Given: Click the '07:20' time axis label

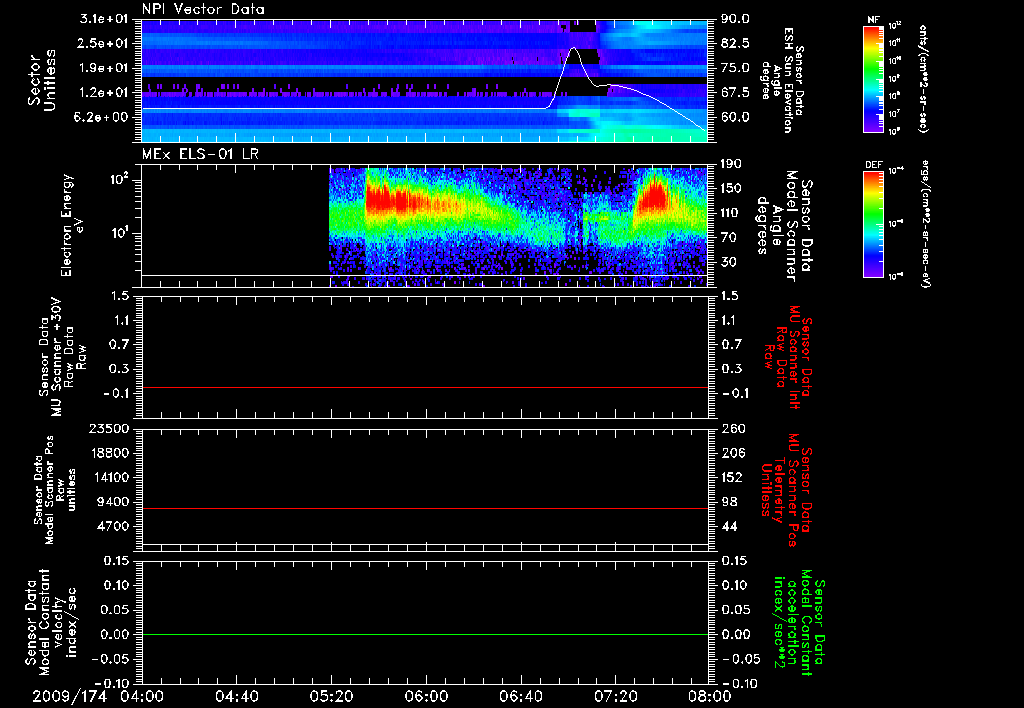Looking at the screenshot, I should pos(615,696).
